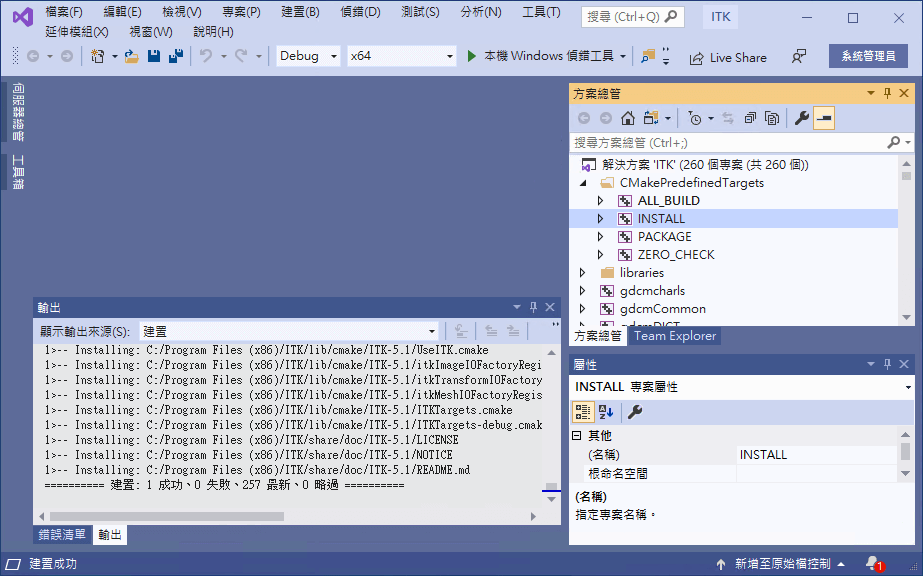Expand the PACKAGE project node
Image resolution: width=923 pixels, height=576 pixels.
600,237
